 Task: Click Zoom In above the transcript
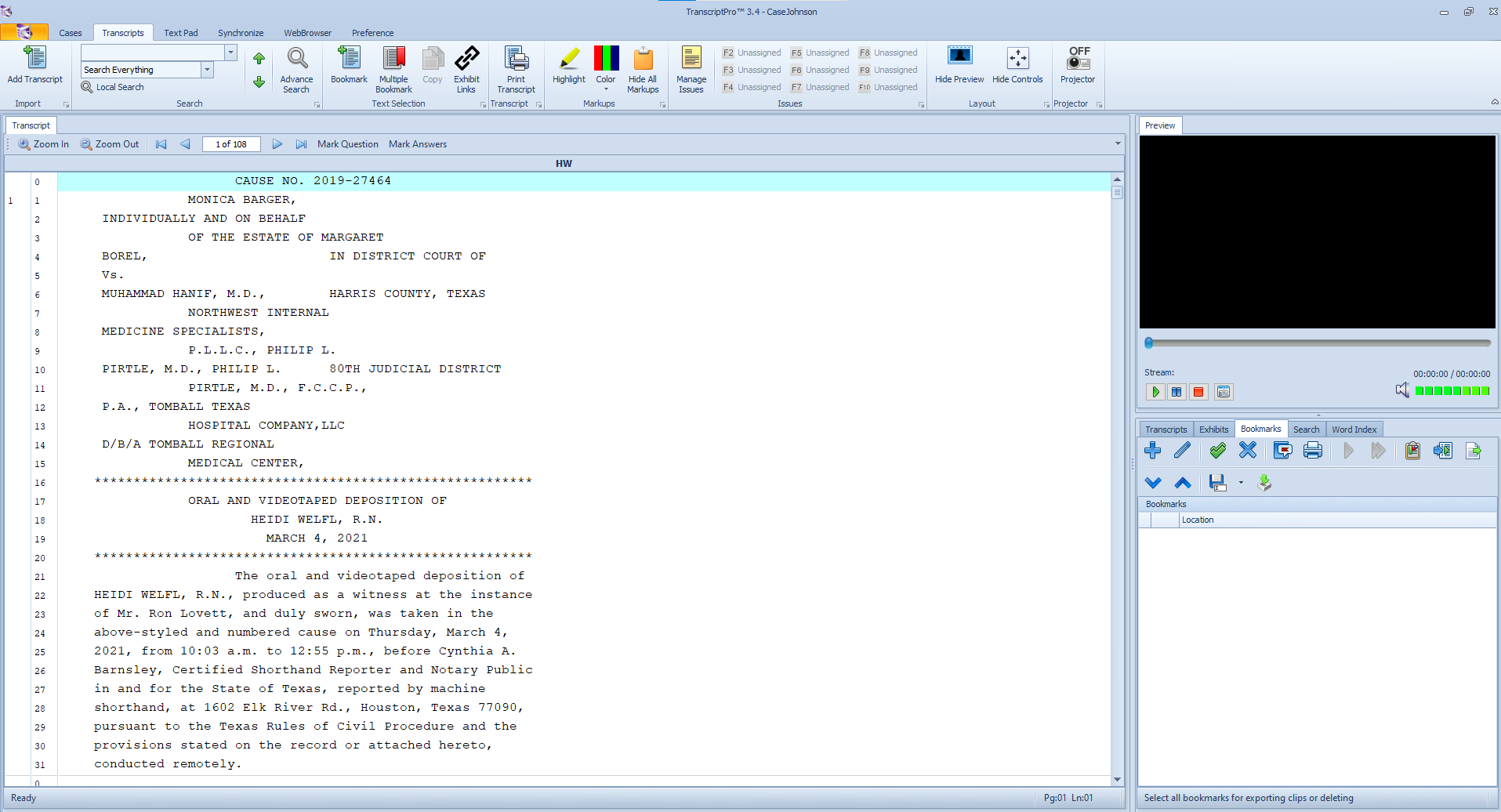tap(44, 144)
